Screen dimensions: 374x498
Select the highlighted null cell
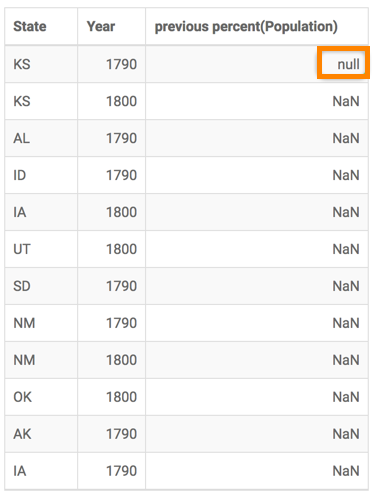(x=343, y=63)
